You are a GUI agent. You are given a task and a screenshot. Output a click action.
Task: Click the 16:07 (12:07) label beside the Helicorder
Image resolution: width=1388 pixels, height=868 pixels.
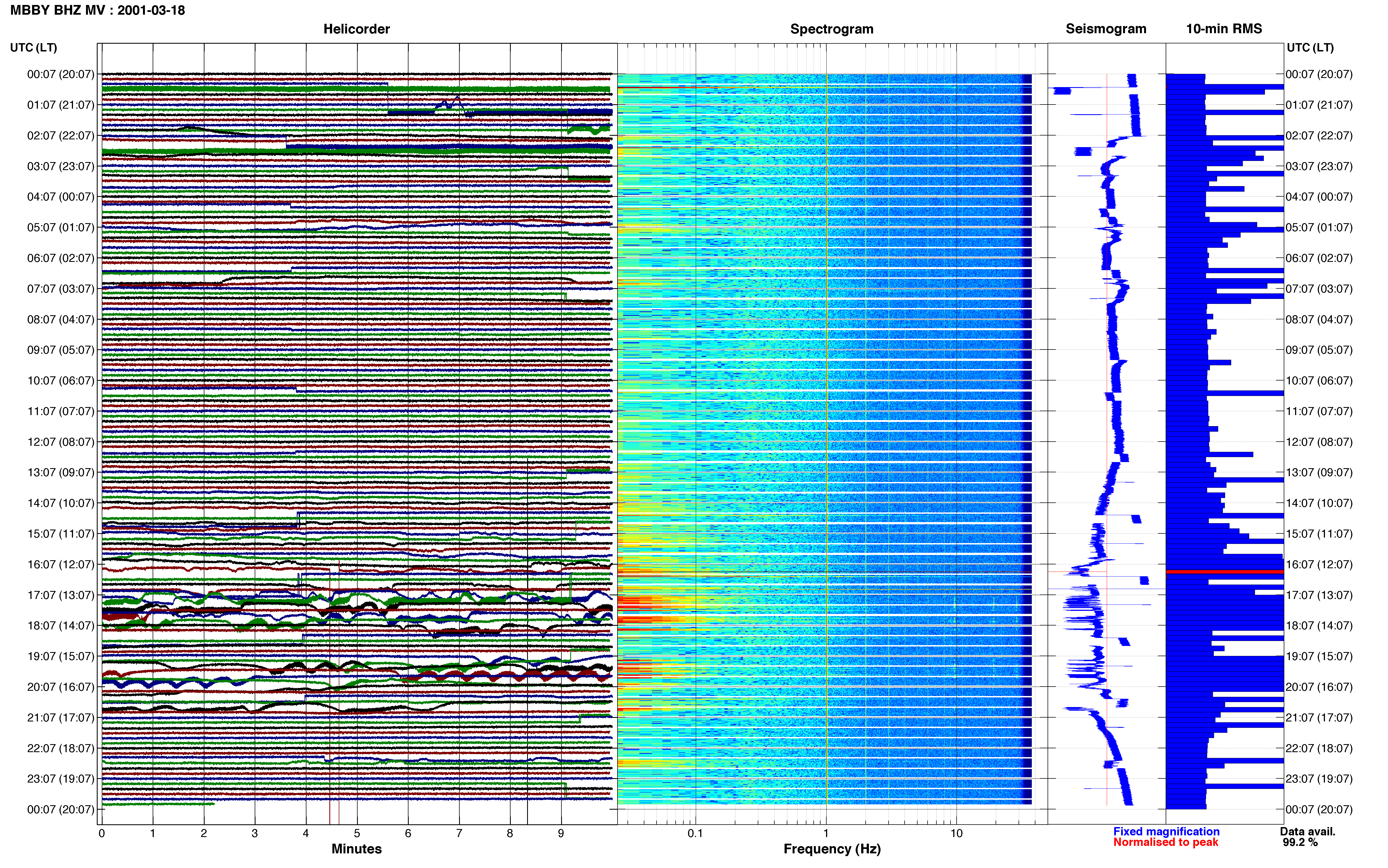click(60, 564)
